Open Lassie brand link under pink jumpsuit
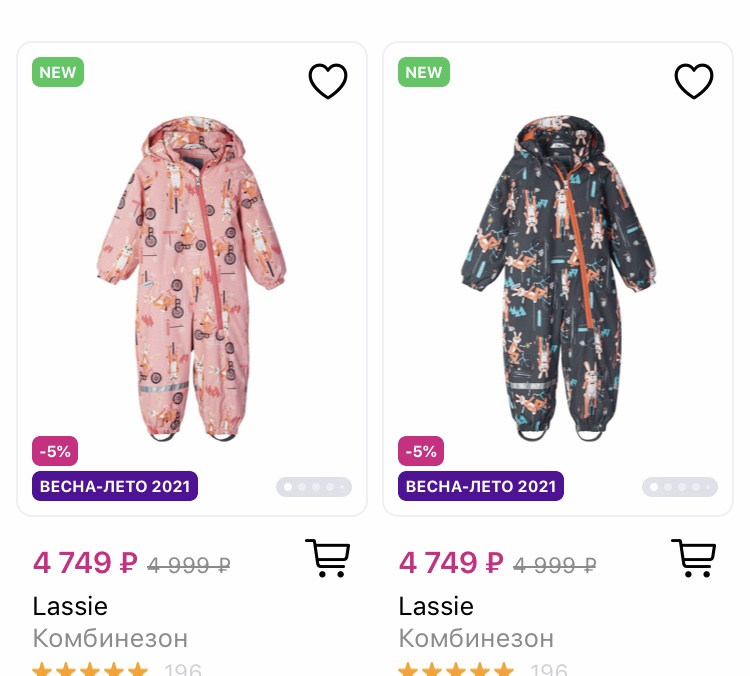Screen dimensions: 750x676 pos(70,606)
